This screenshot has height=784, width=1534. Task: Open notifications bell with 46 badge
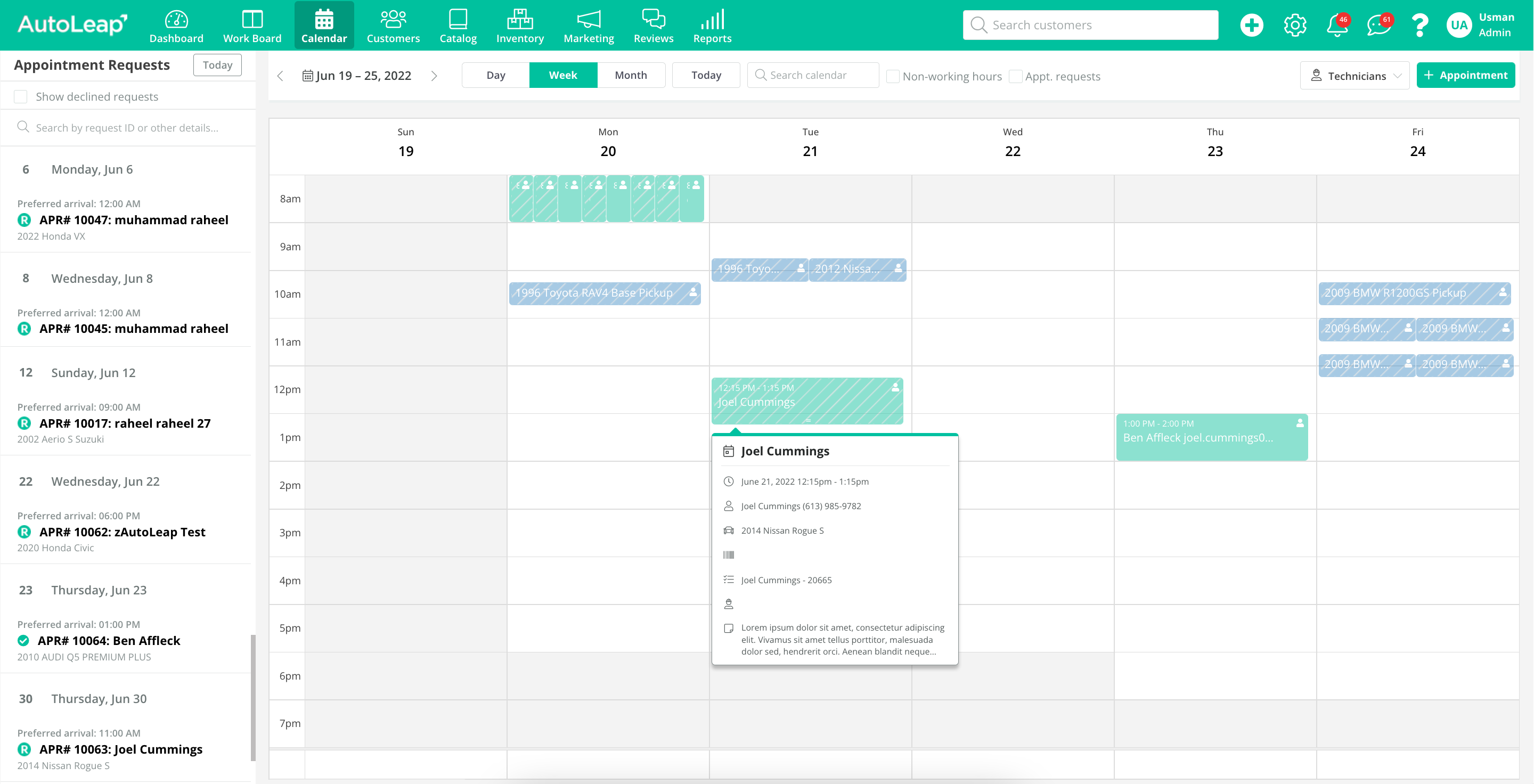(1337, 25)
